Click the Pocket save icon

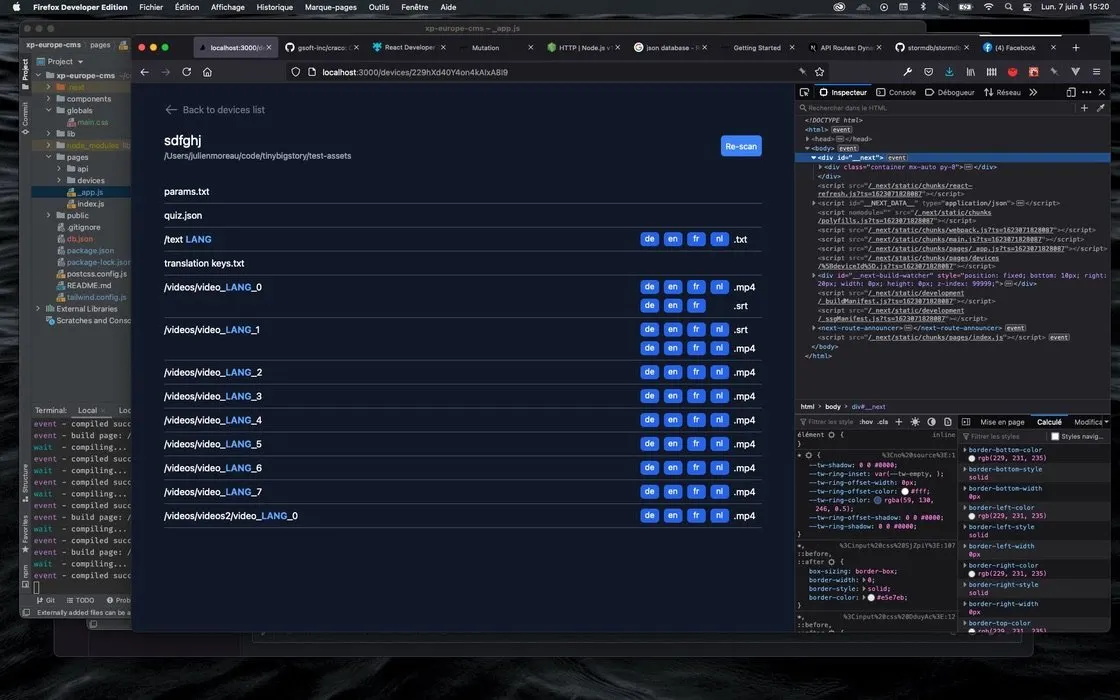929,72
